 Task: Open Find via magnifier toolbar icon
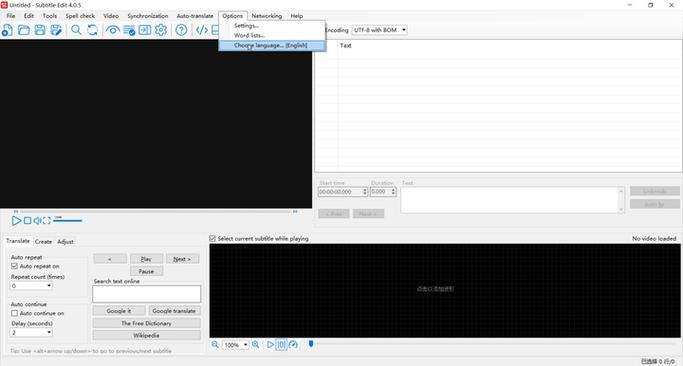pos(76,30)
